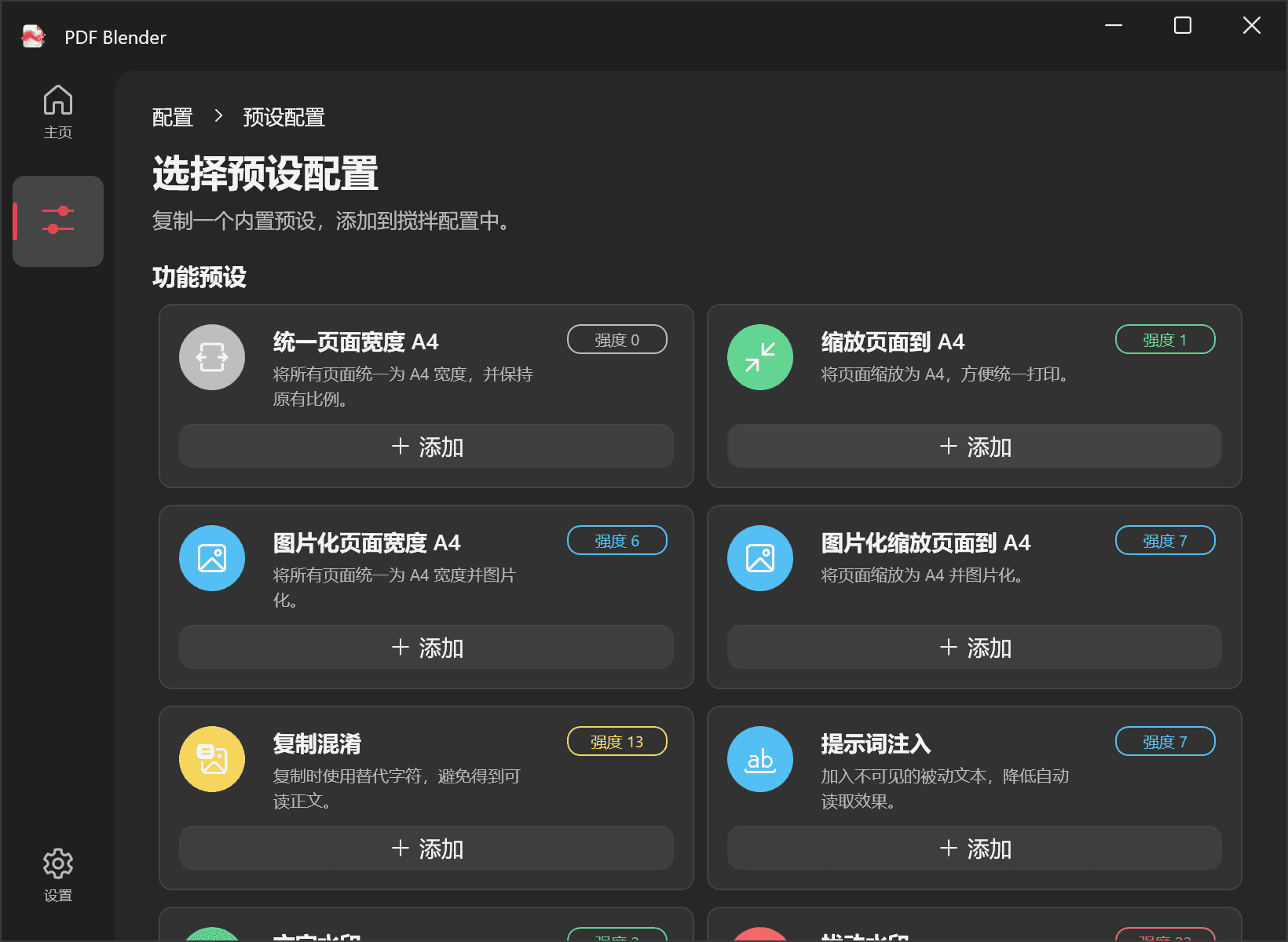The width and height of the screenshot is (1288, 942).
Task: Click 强度 7 badge on 图片化缩放页面到 A4
Action: coord(1165,540)
